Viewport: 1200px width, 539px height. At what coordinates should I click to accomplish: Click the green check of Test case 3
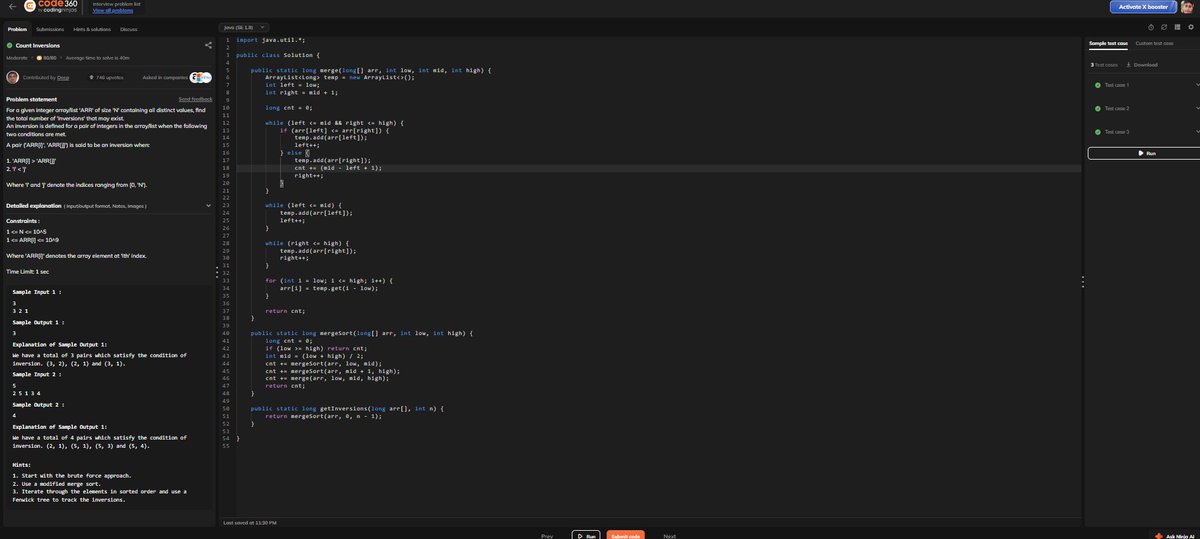coord(1097,132)
